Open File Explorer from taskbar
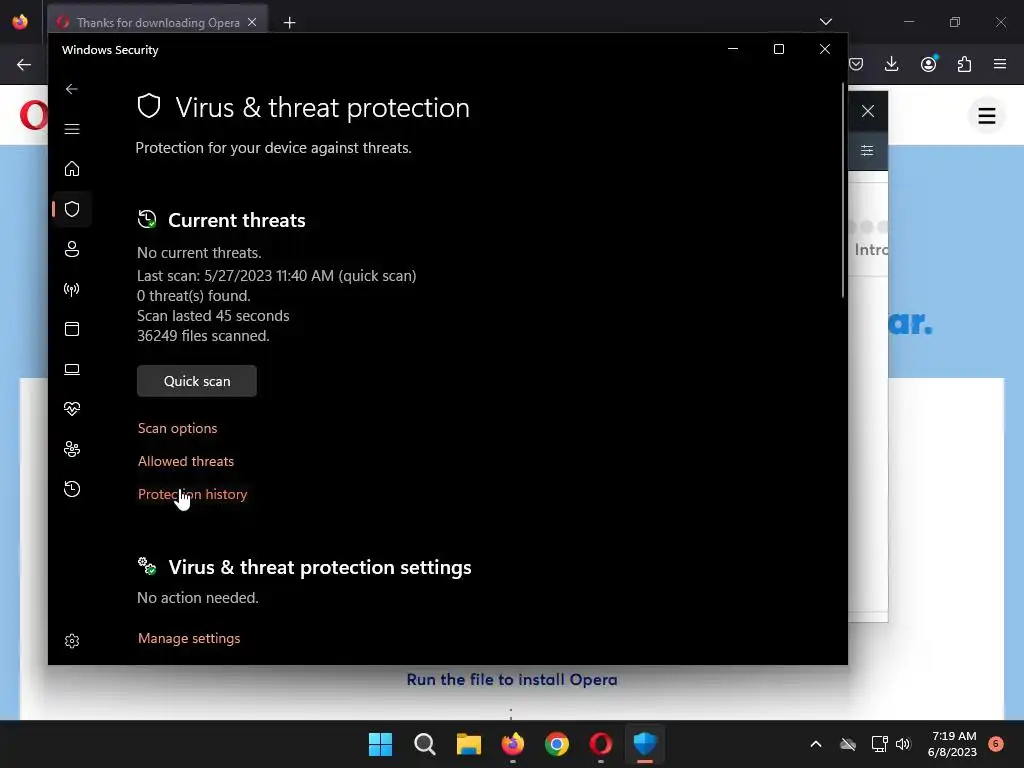Screen dimensions: 1024x768 [469, 744]
